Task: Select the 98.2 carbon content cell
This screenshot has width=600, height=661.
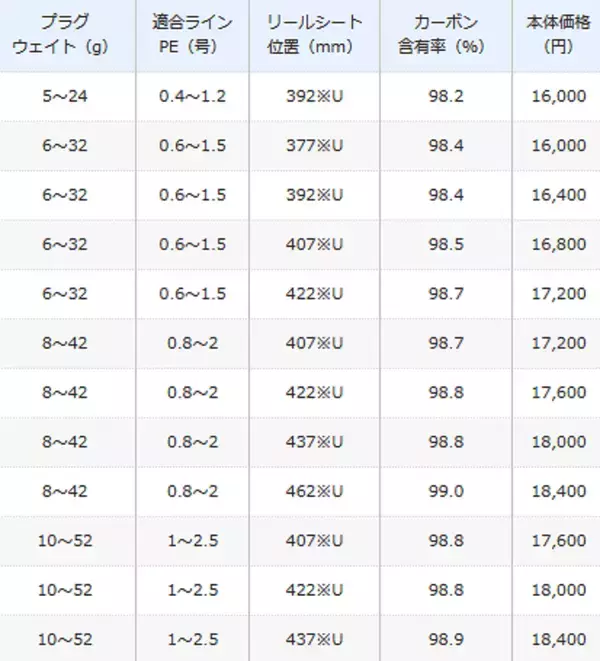Action: 447,96
